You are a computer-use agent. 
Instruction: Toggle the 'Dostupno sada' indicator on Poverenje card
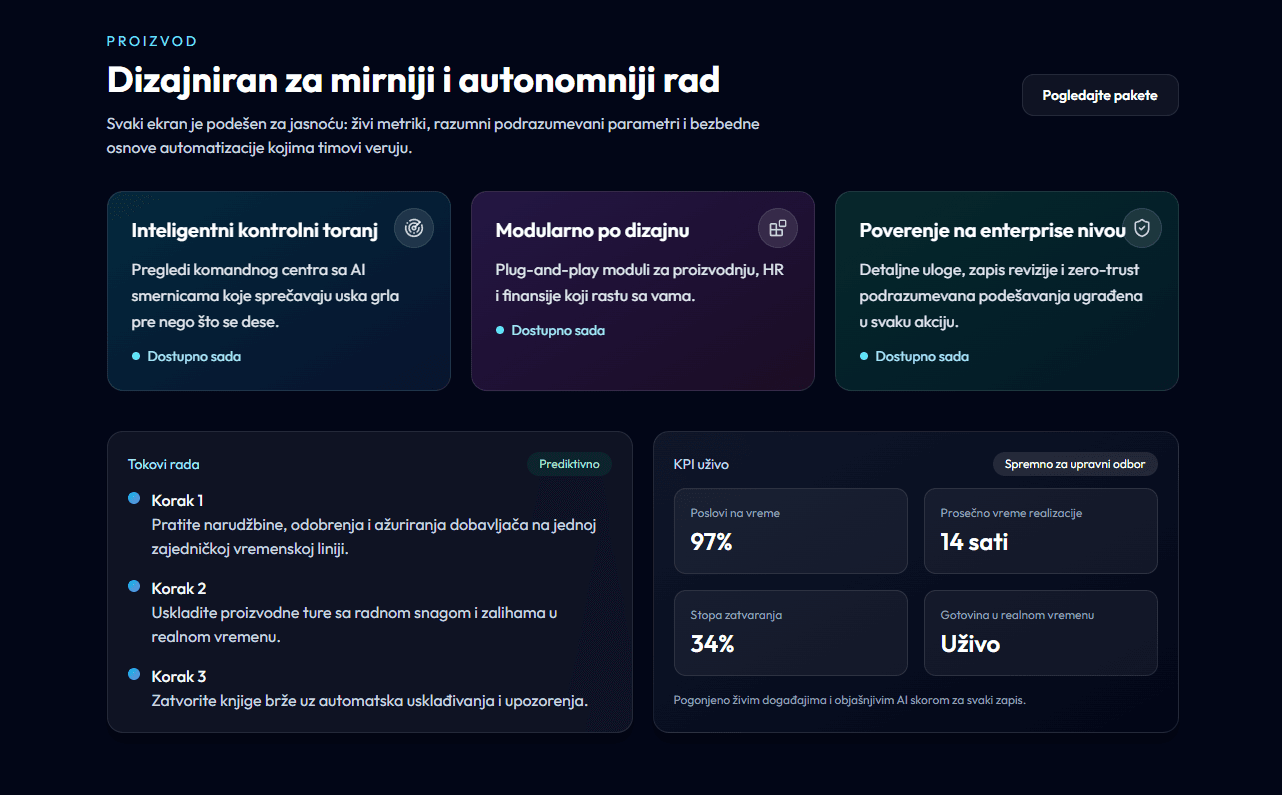864,355
